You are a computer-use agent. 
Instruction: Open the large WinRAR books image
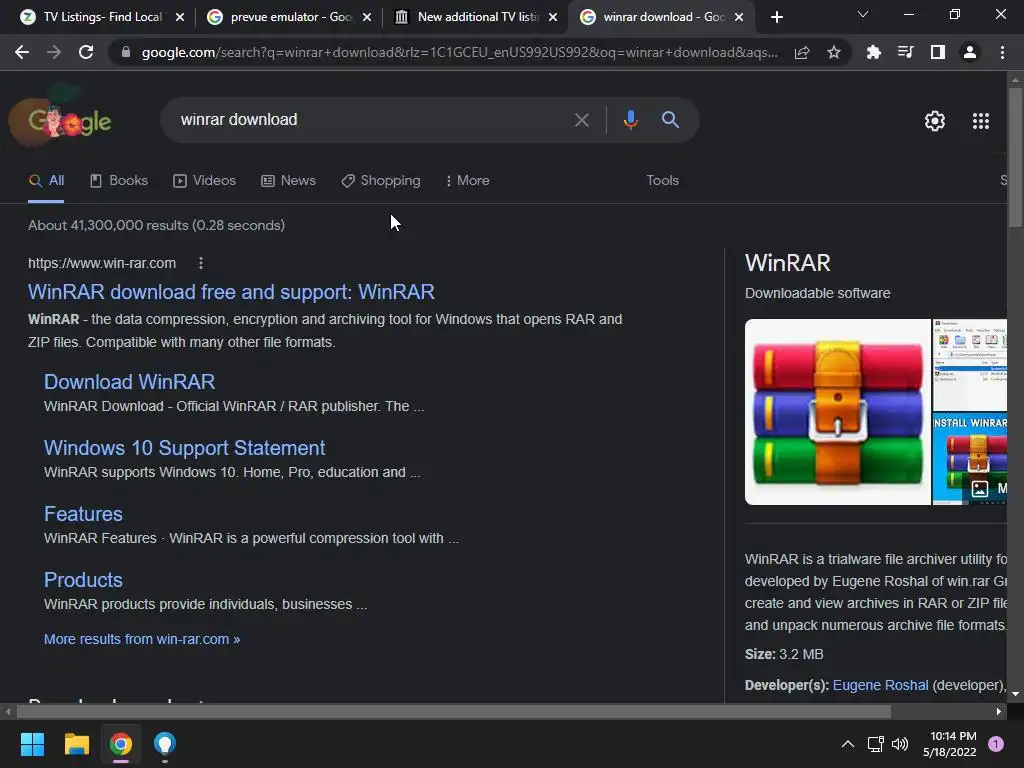click(837, 412)
